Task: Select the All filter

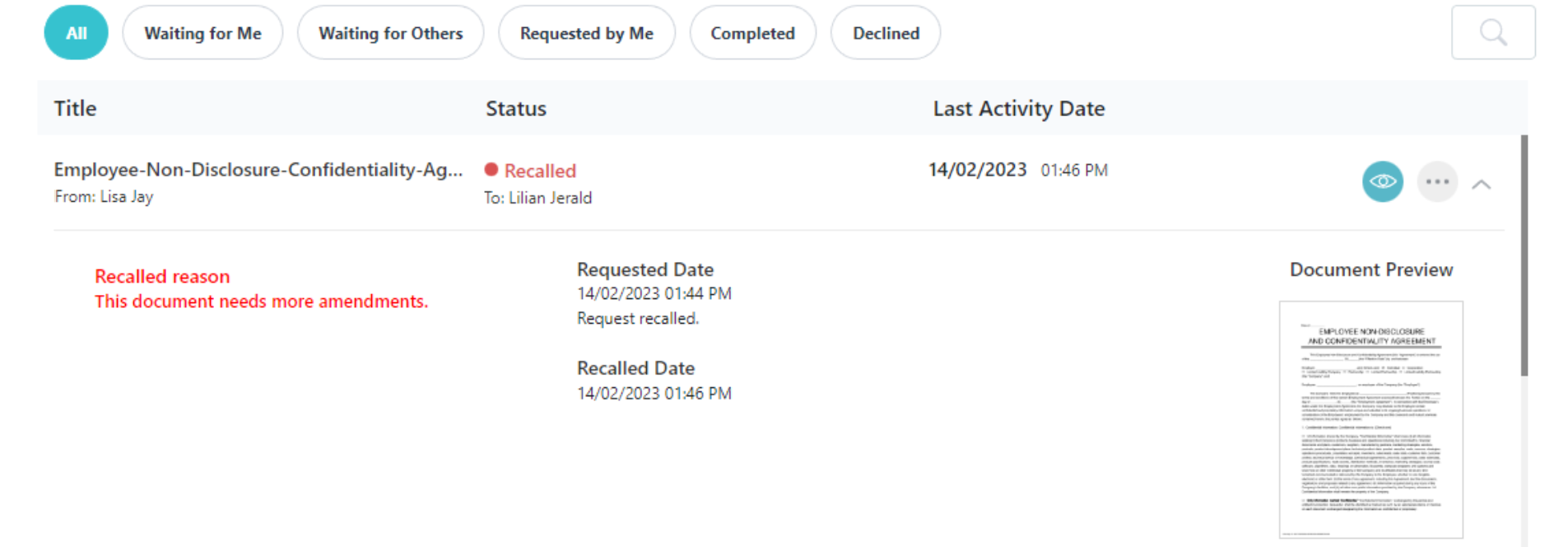Action: [76, 33]
